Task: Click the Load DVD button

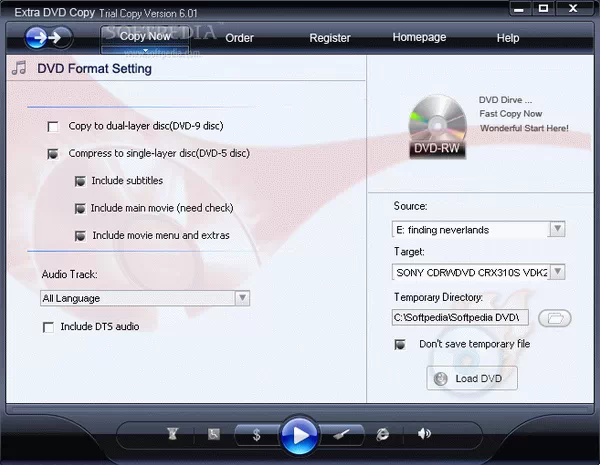Action: coord(472,378)
